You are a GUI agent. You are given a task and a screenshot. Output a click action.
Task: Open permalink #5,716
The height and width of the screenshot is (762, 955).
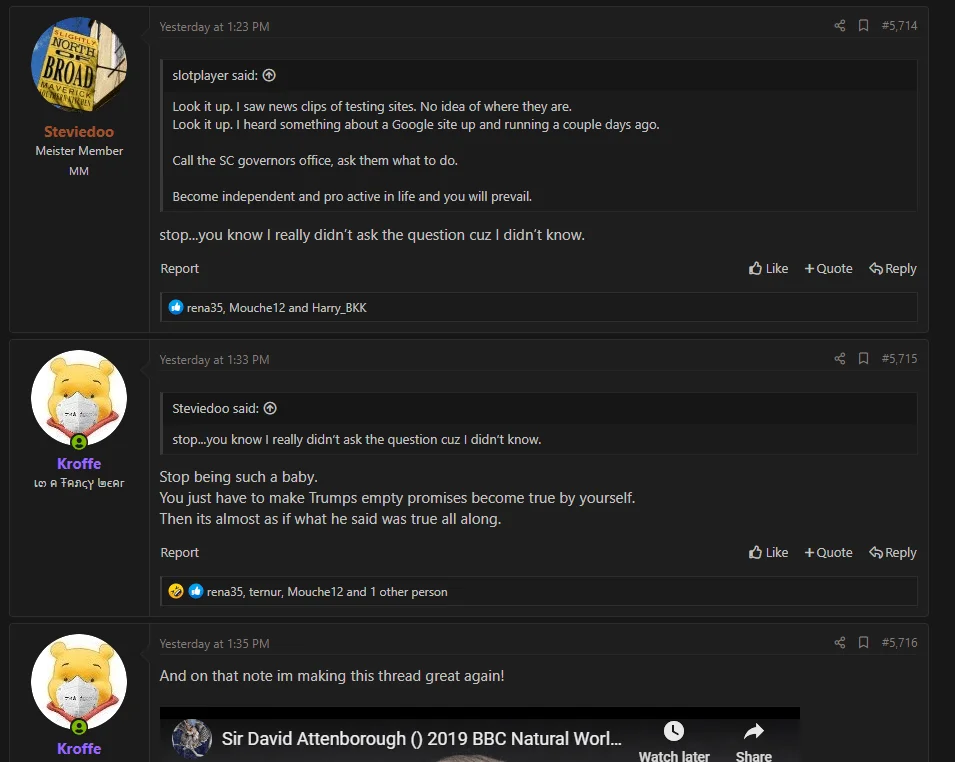point(899,643)
